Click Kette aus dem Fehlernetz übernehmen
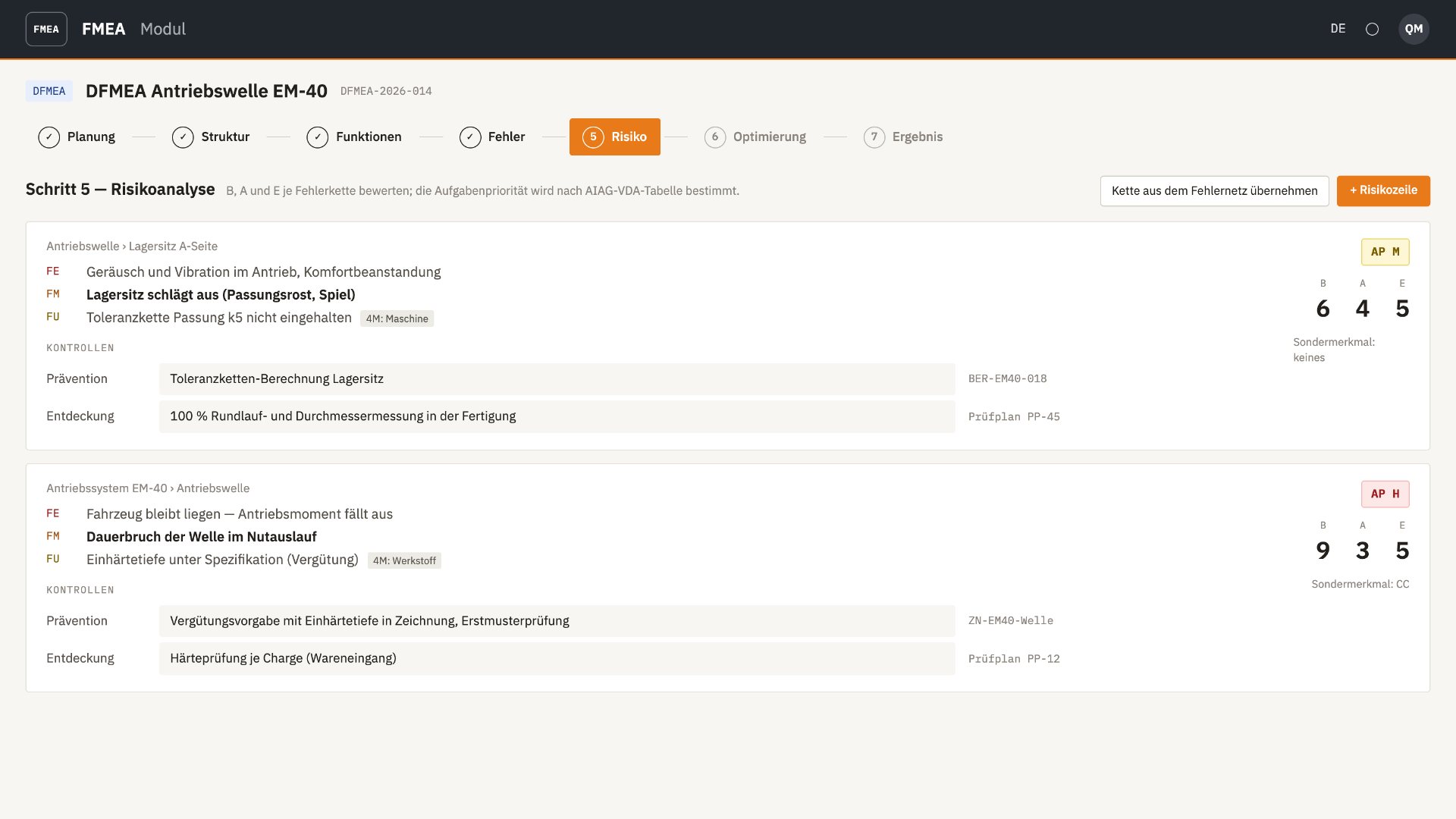 (x=1215, y=191)
